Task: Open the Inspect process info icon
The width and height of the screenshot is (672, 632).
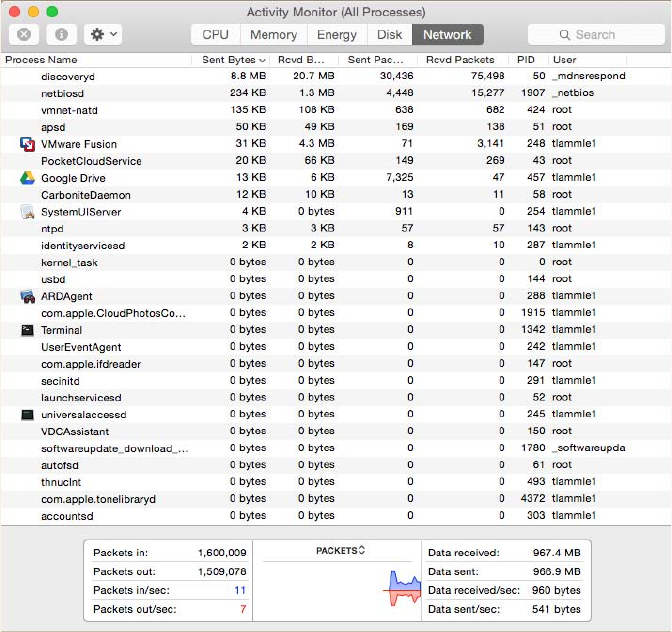Action: tap(61, 34)
